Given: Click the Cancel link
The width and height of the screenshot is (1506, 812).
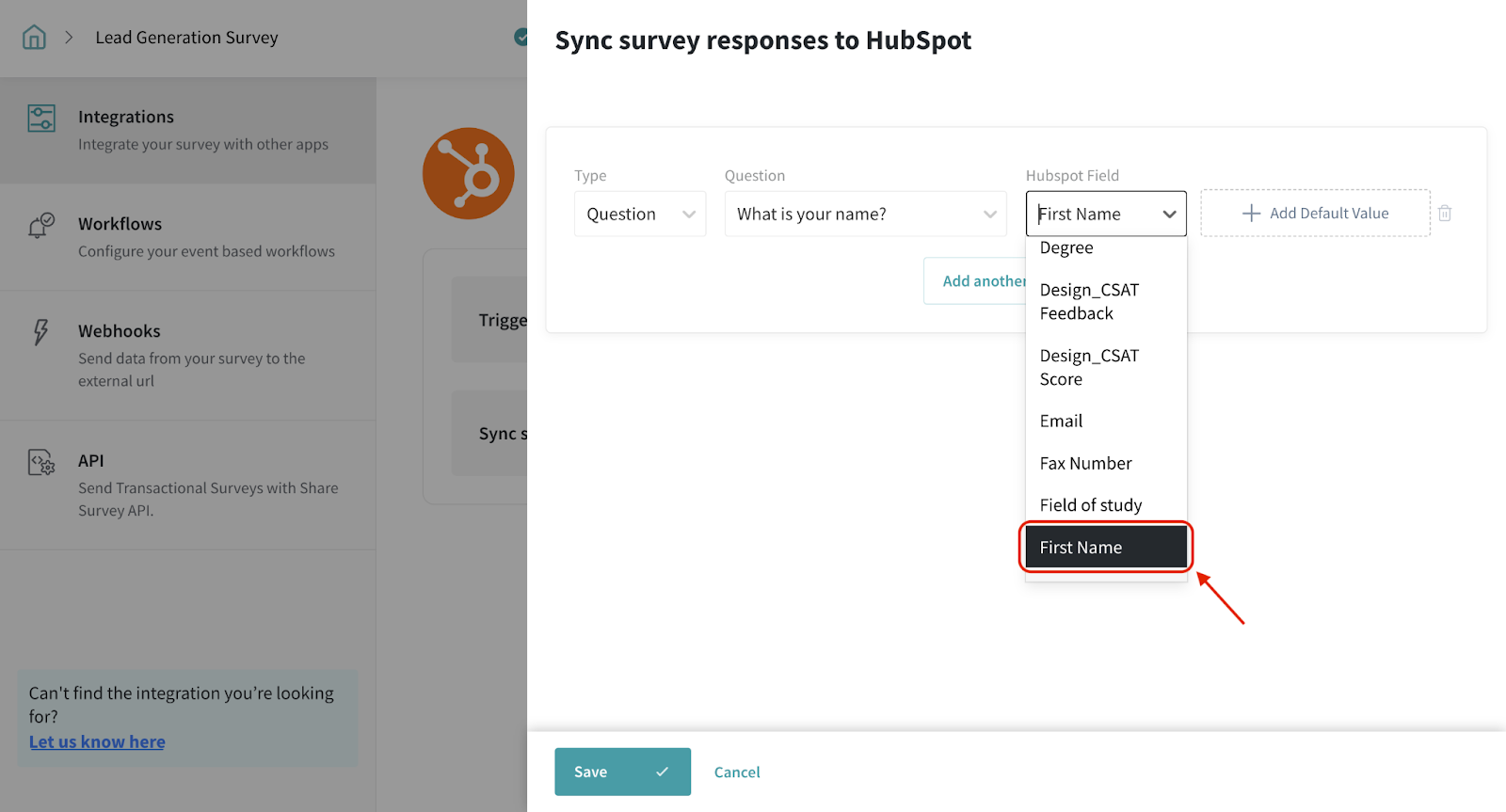Looking at the screenshot, I should click(x=737, y=772).
